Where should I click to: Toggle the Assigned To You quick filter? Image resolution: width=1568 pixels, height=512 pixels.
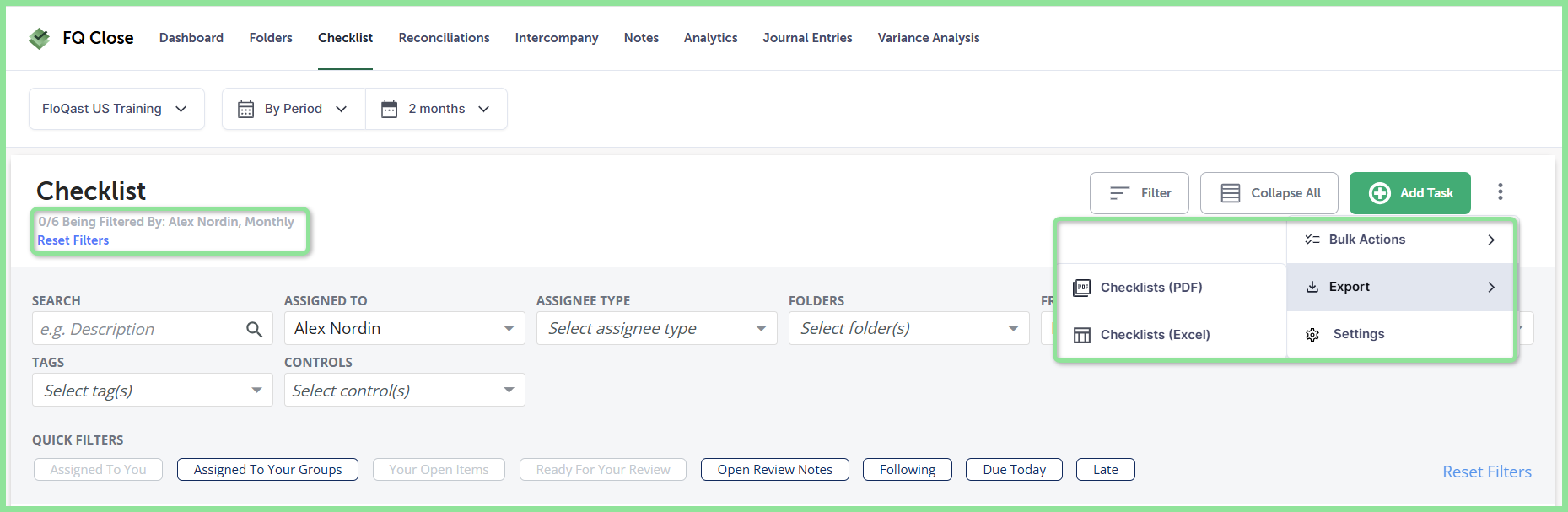[x=98, y=470]
